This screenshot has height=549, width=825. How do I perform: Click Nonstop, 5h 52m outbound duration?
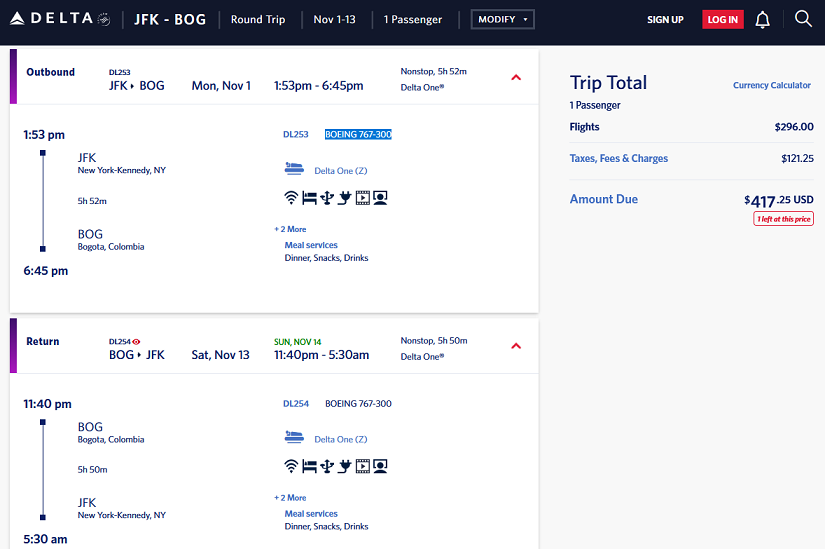(x=434, y=72)
